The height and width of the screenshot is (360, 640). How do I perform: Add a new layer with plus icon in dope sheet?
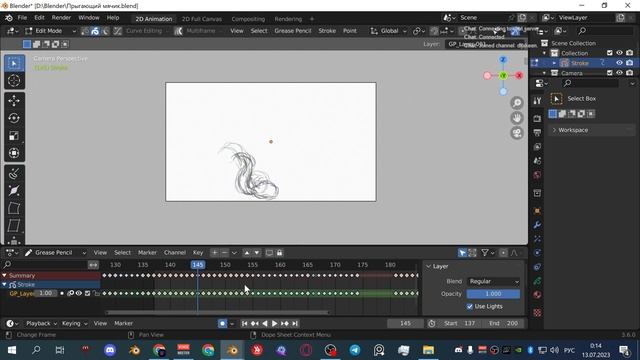(x=214, y=253)
